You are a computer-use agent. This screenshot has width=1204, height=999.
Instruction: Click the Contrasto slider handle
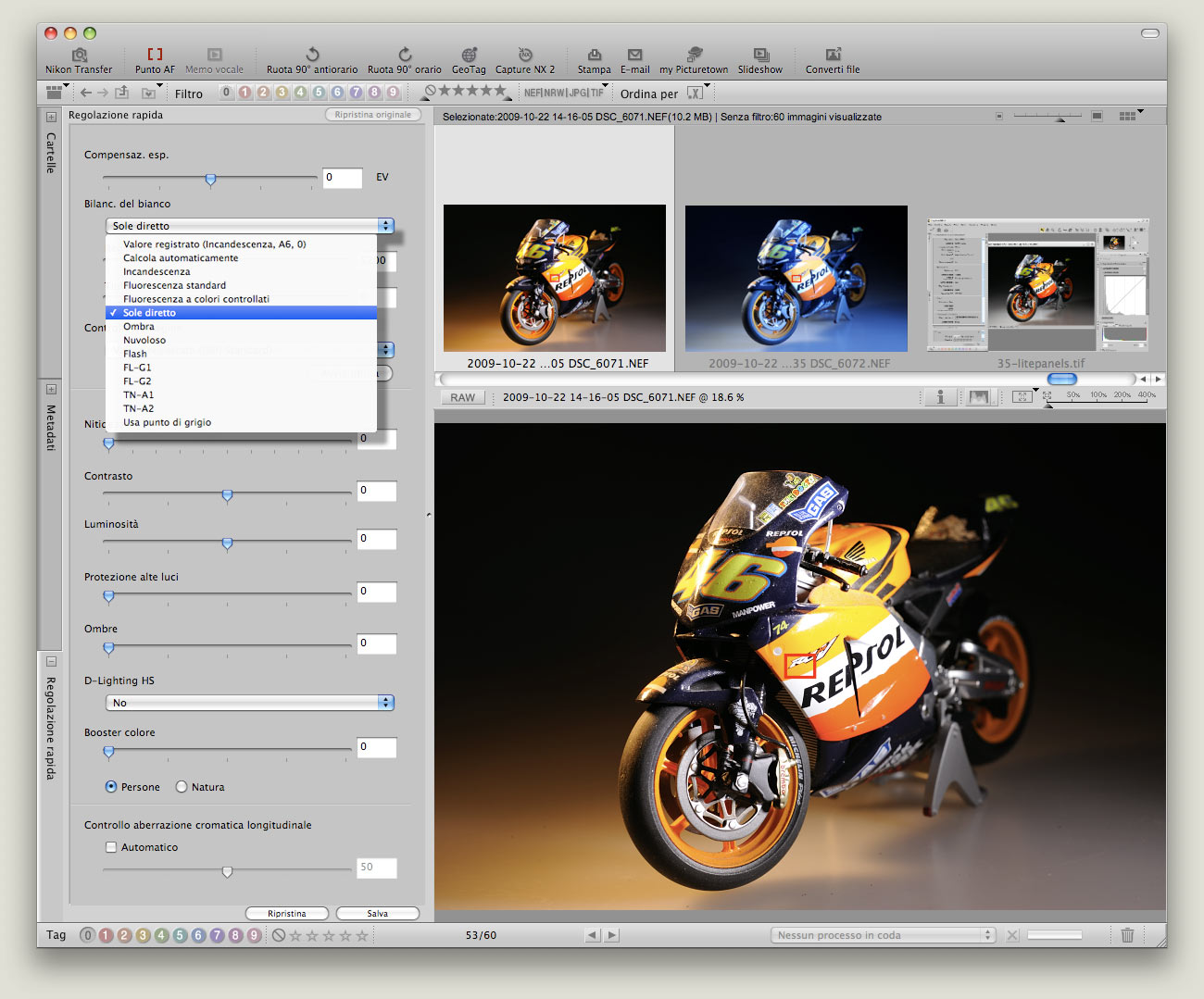[x=227, y=495]
